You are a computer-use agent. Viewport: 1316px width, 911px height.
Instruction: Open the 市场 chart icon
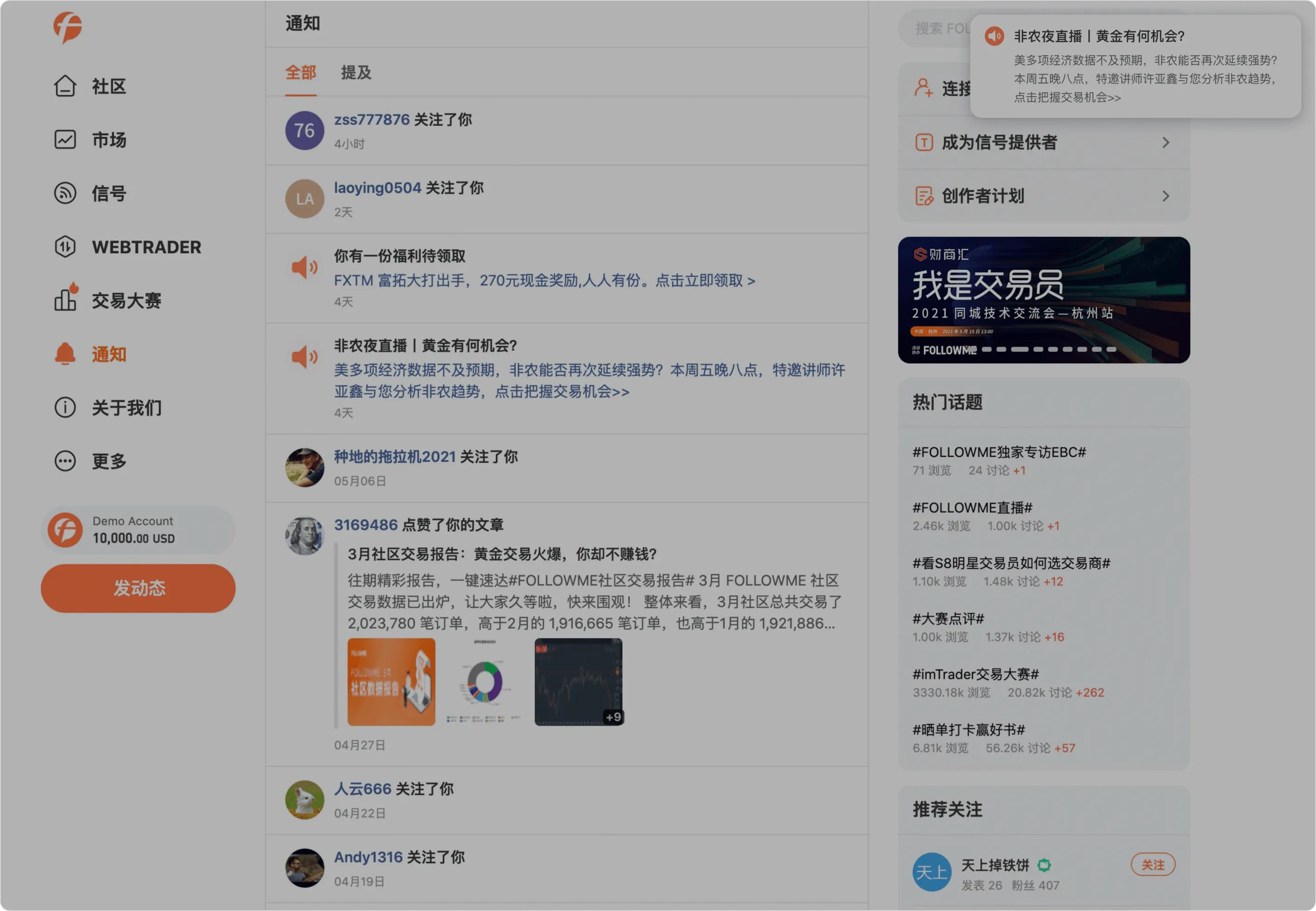pos(65,140)
